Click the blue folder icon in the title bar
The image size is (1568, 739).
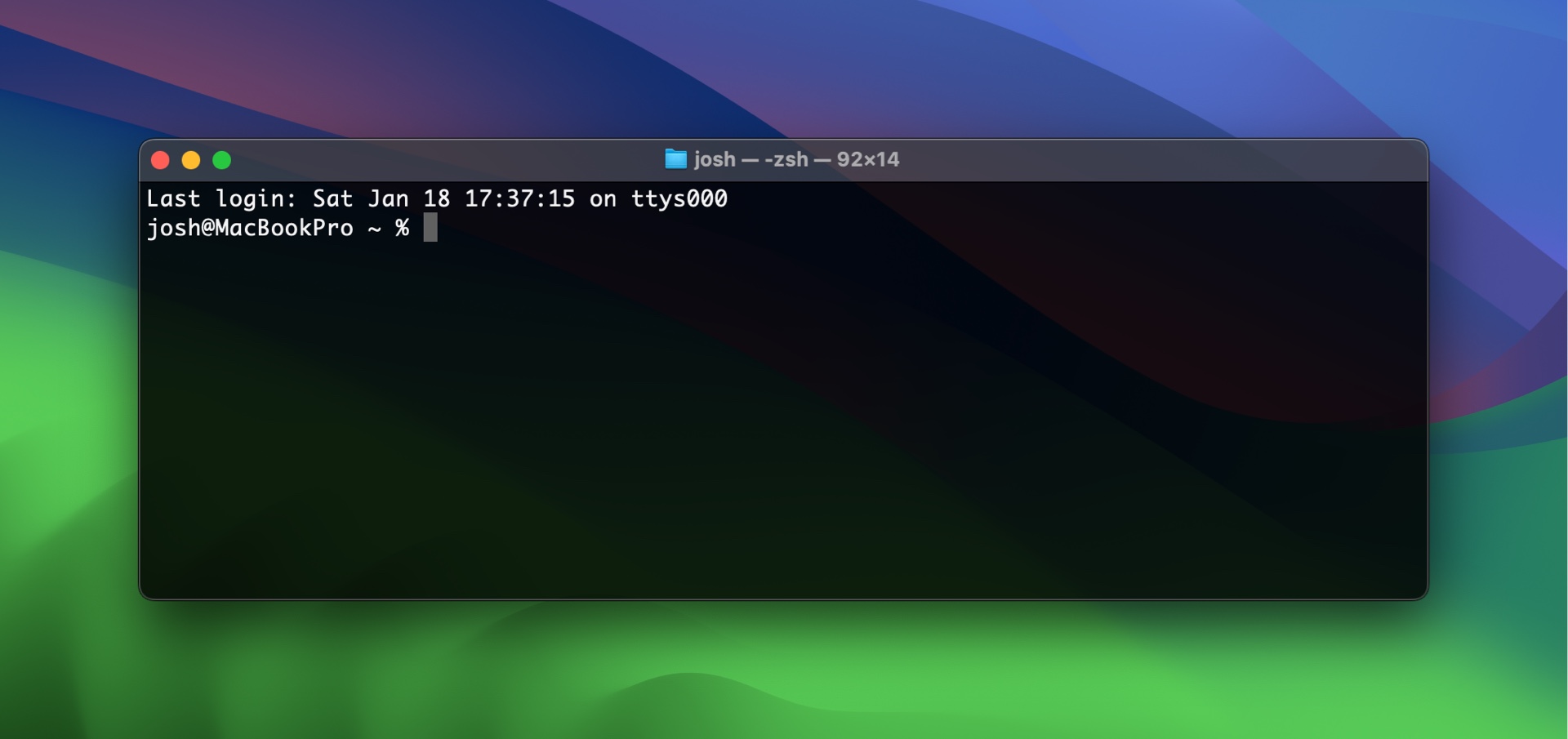pos(675,159)
